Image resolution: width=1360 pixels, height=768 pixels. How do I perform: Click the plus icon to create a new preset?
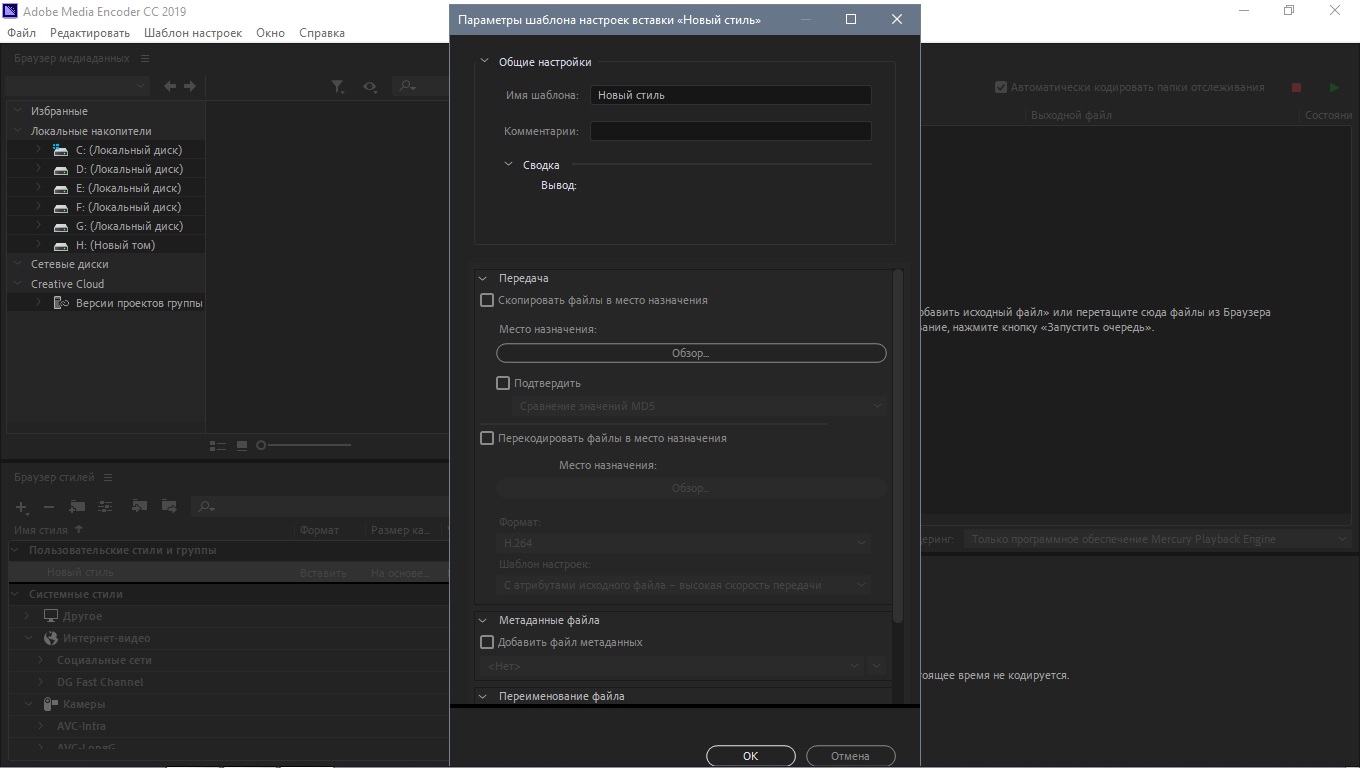point(21,507)
